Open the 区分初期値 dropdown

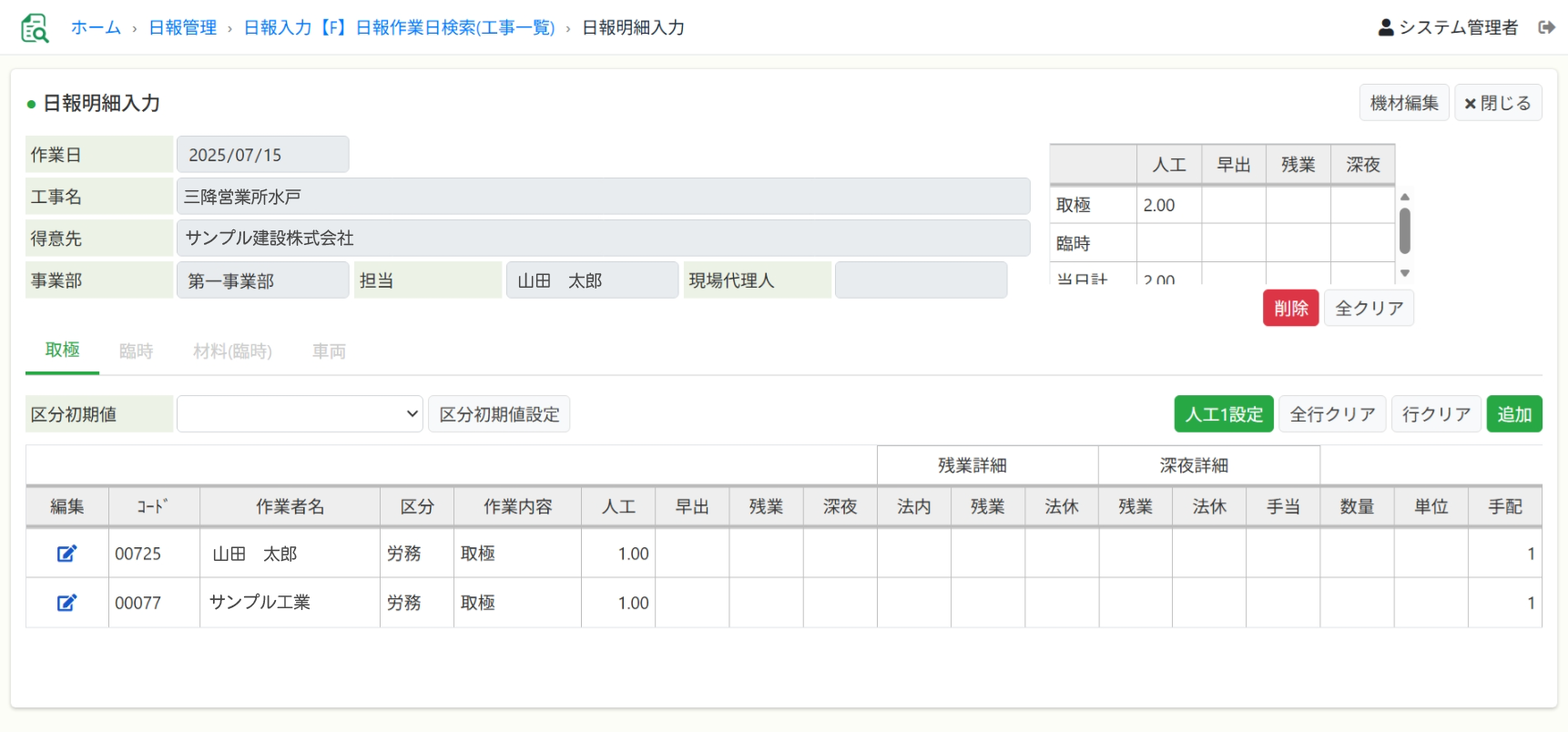tap(300, 414)
